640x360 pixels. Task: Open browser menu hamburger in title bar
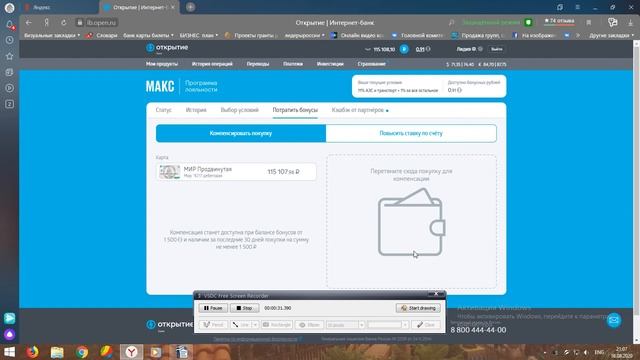click(x=577, y=7)
